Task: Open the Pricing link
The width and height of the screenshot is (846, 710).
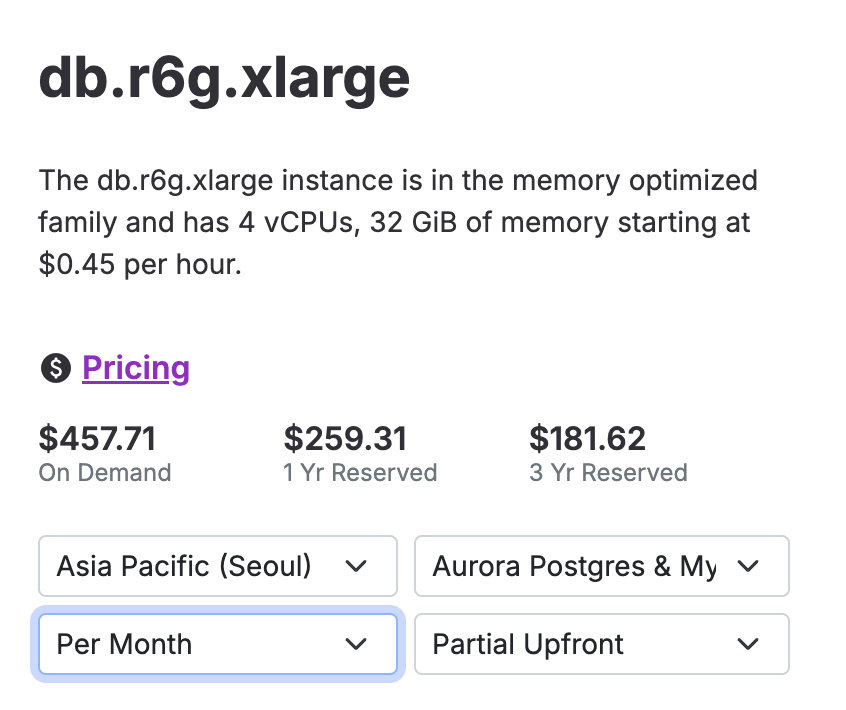Action: (x=136, y=369)
